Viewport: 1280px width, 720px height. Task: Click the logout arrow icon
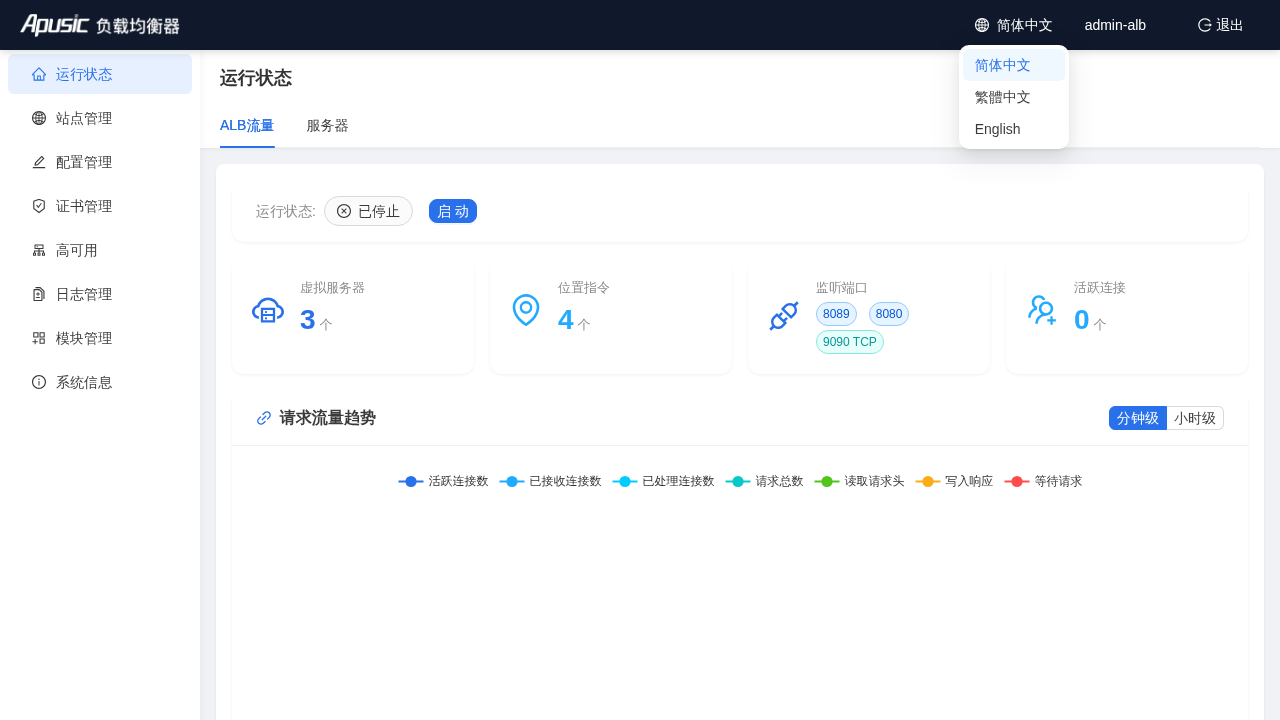point(1205,25)
